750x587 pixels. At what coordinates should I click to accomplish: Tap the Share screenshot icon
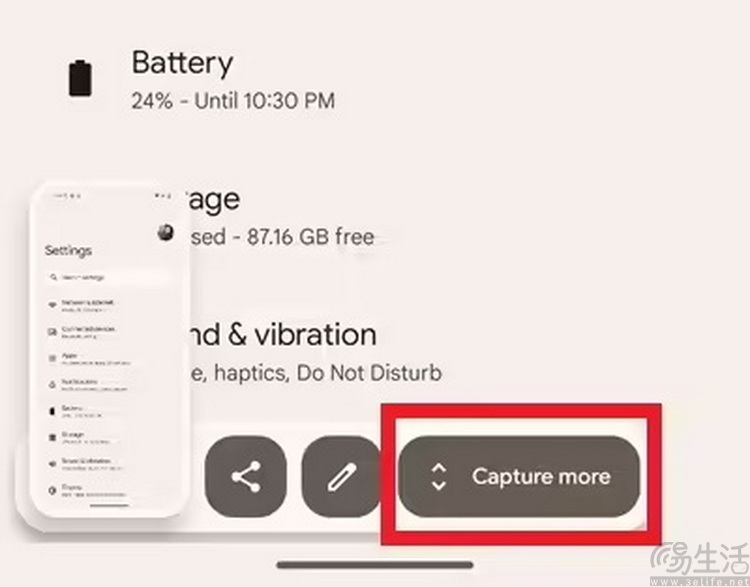click(246, 476)
